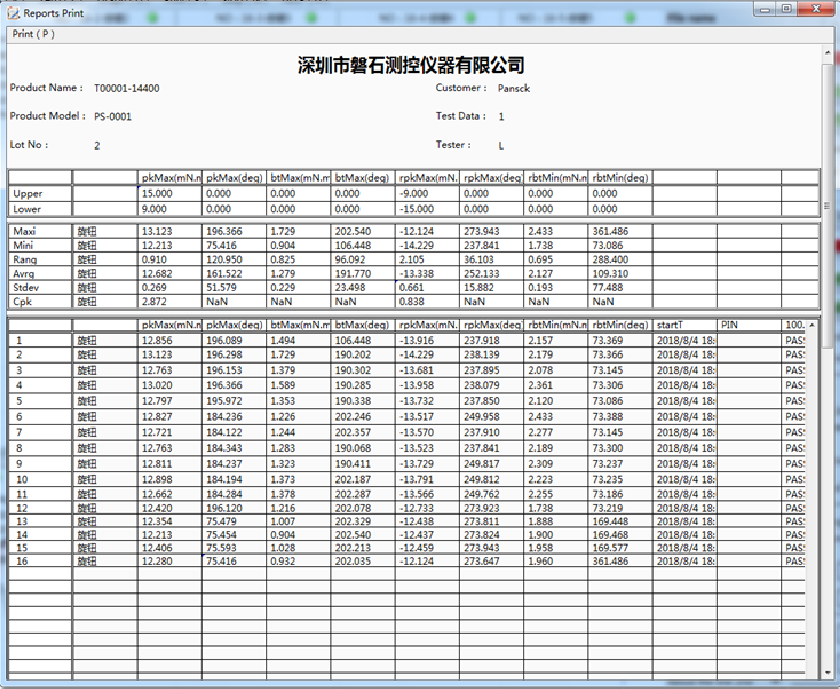This screenshot has width=840, height=689.
Task: Maximize the Reports Print window
Action: pos(787,9)
